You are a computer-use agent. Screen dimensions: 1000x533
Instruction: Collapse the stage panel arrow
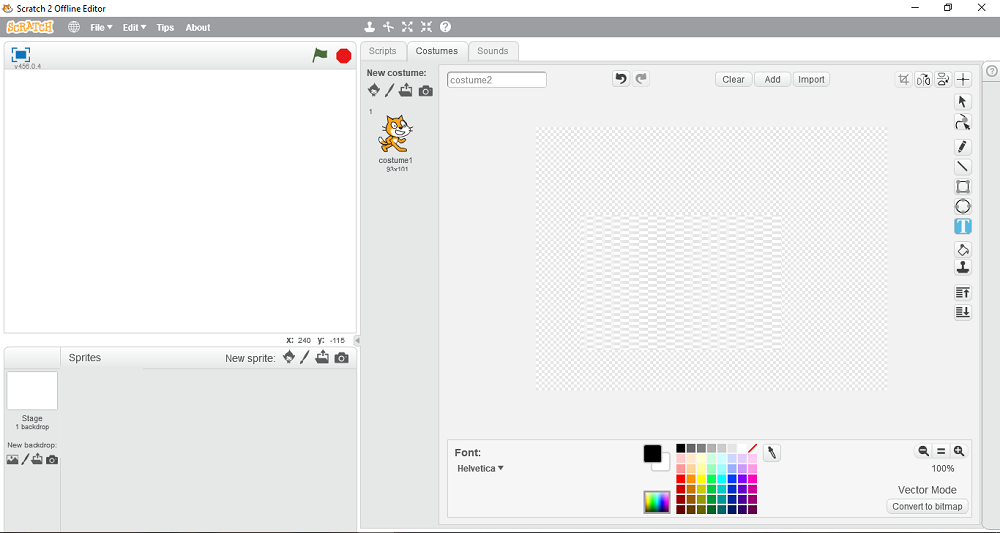(357, 340)
